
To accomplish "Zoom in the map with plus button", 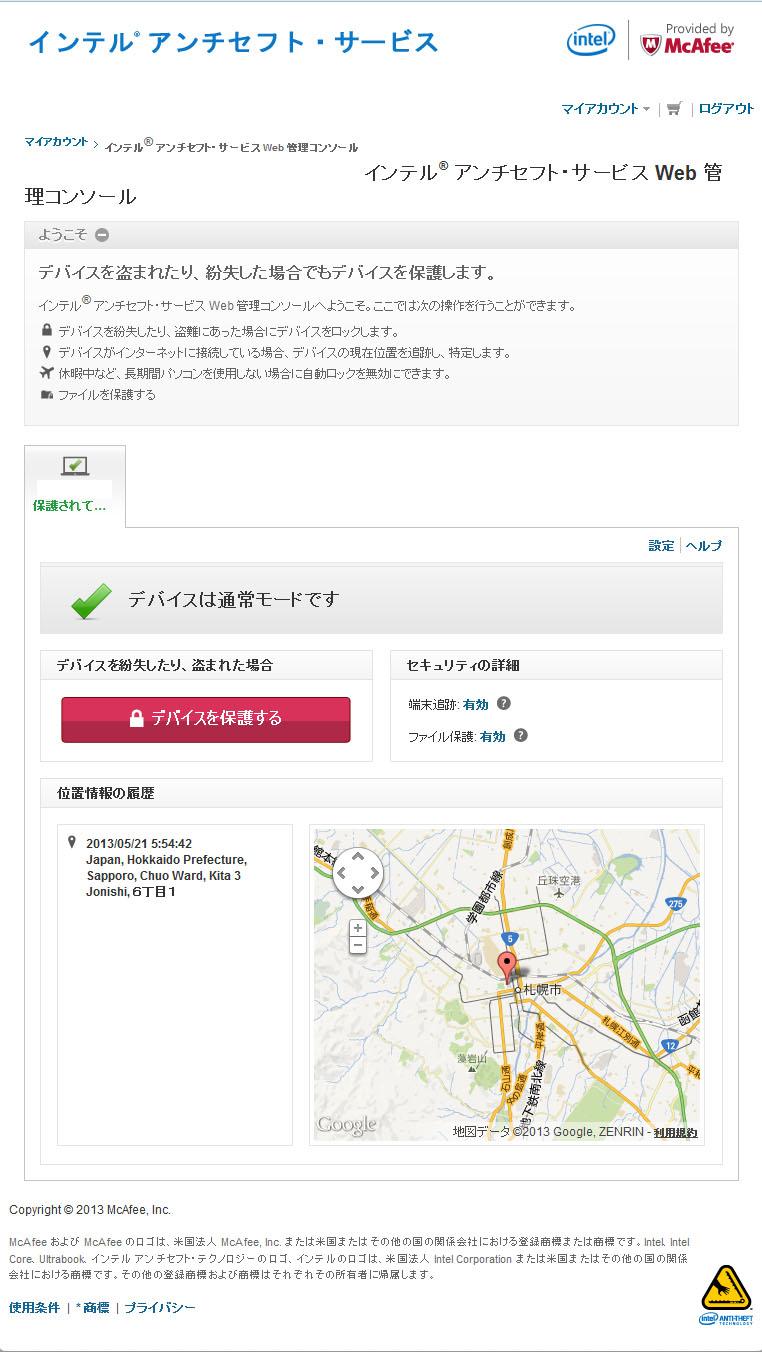I will pos(358,928).
